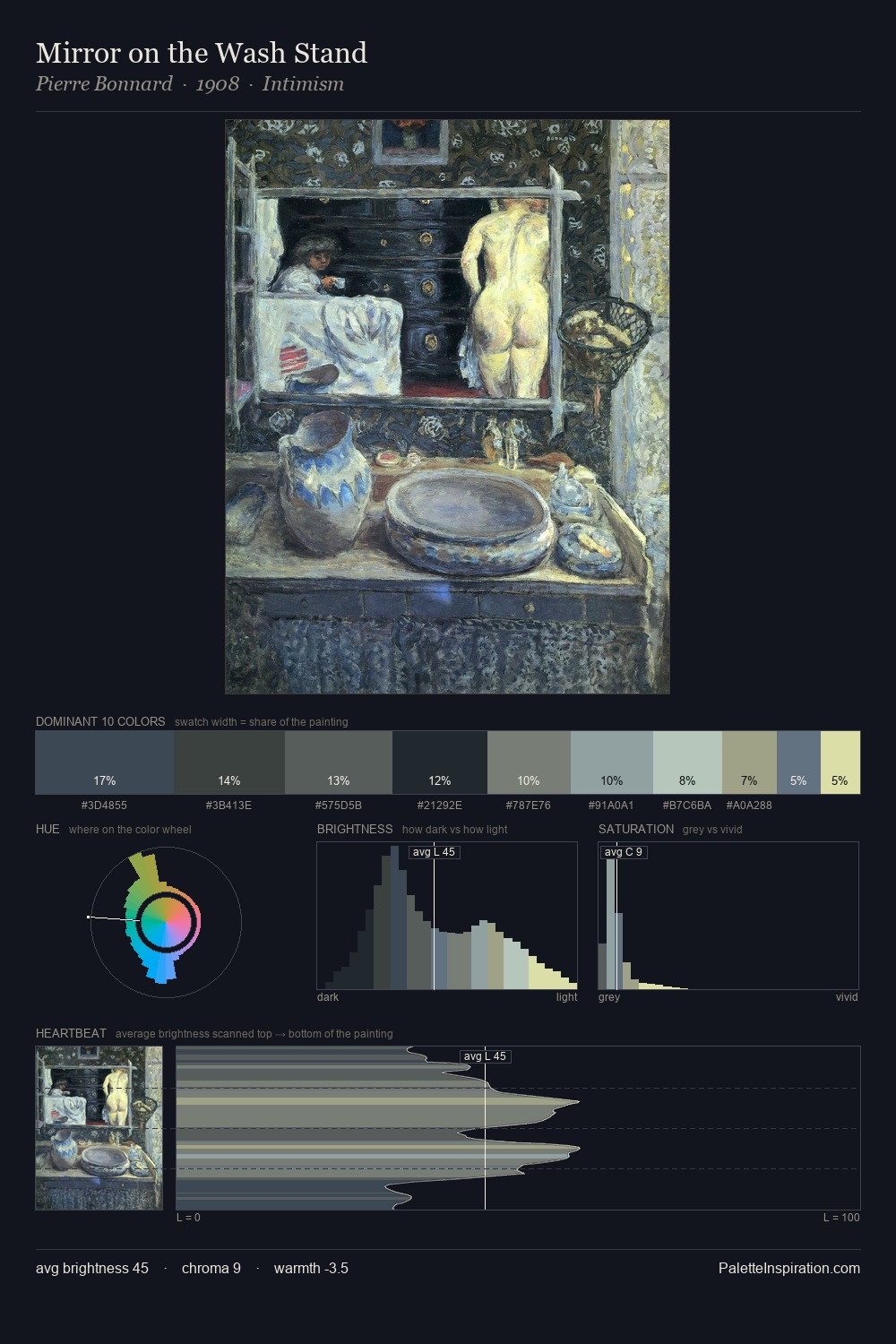896x1344 pixels.
Task: Click the hue color wheel chart
Action: pyautogui.click(x=166, y=921)
